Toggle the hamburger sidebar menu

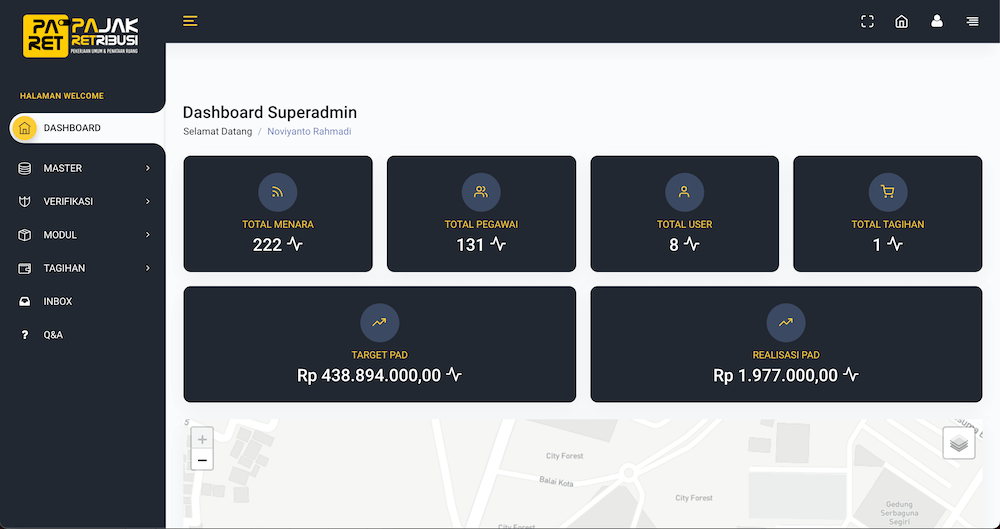click(x=190, y=21)
